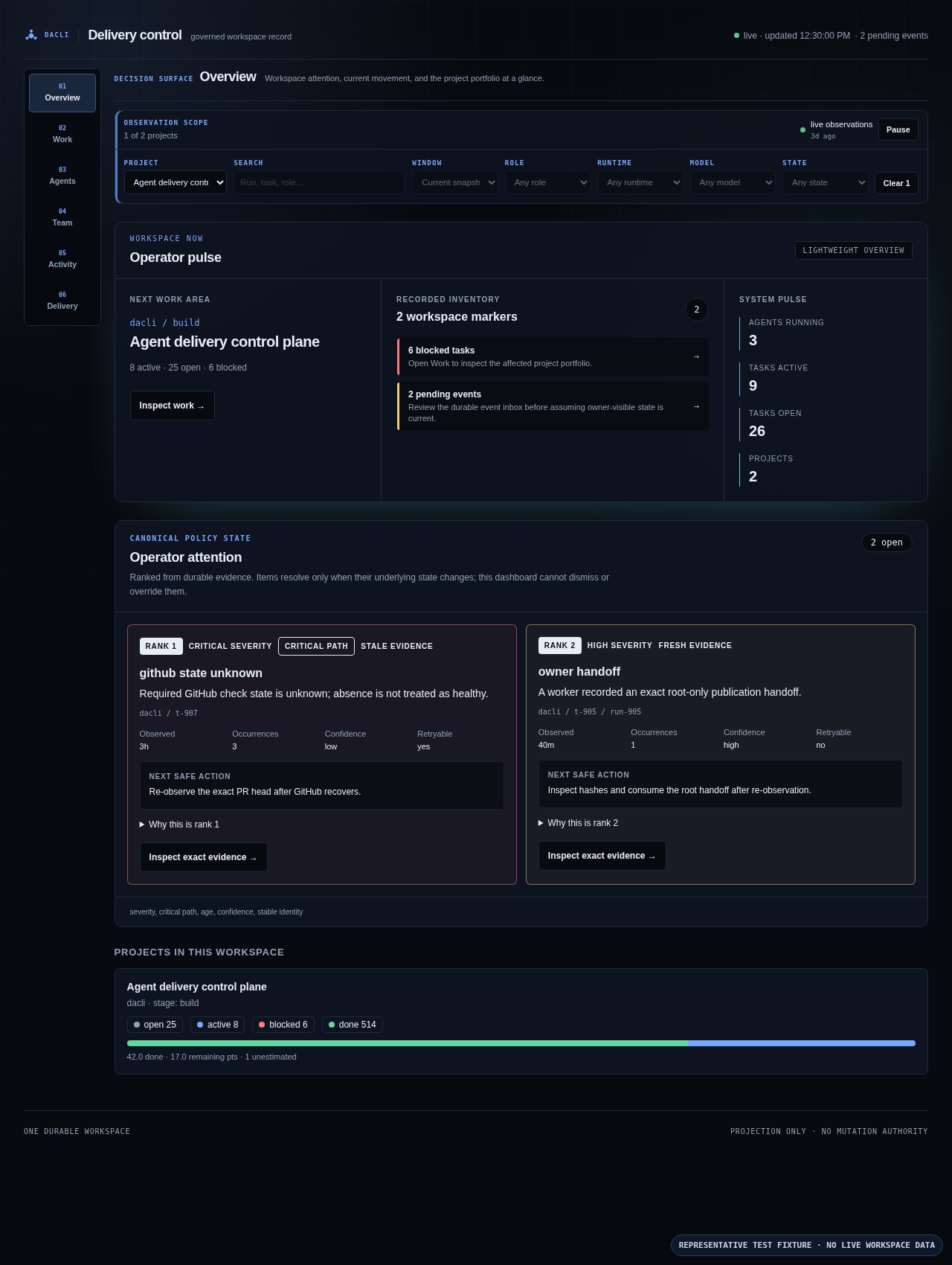Click the 2 pending events header text
The height and width of the screenshot is (1265, 952).
(894, 36)
